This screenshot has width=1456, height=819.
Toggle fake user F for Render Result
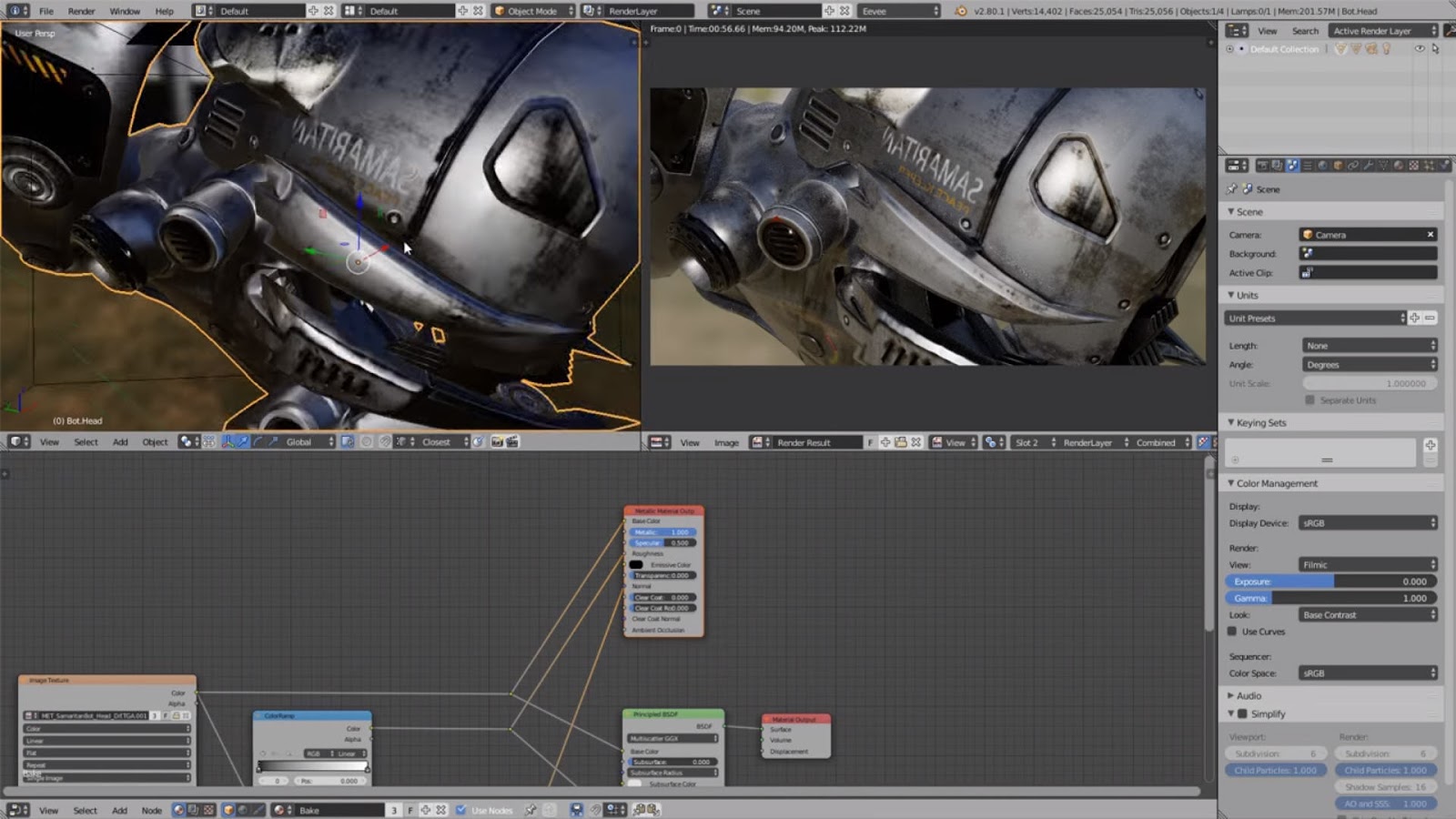[x=870, y=442]
